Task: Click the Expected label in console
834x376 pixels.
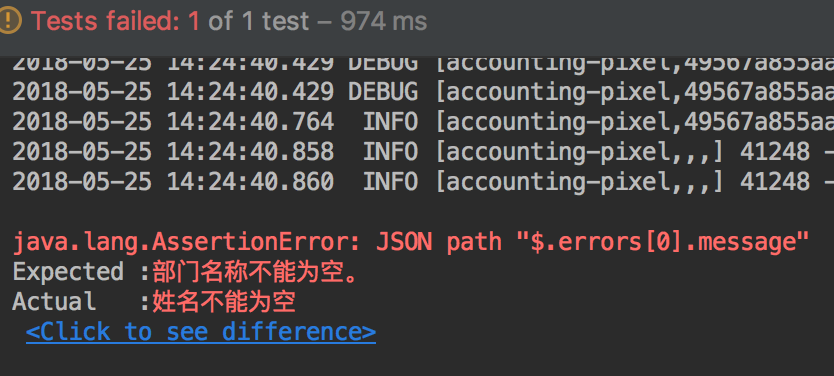Action: (x=68, y=272)
